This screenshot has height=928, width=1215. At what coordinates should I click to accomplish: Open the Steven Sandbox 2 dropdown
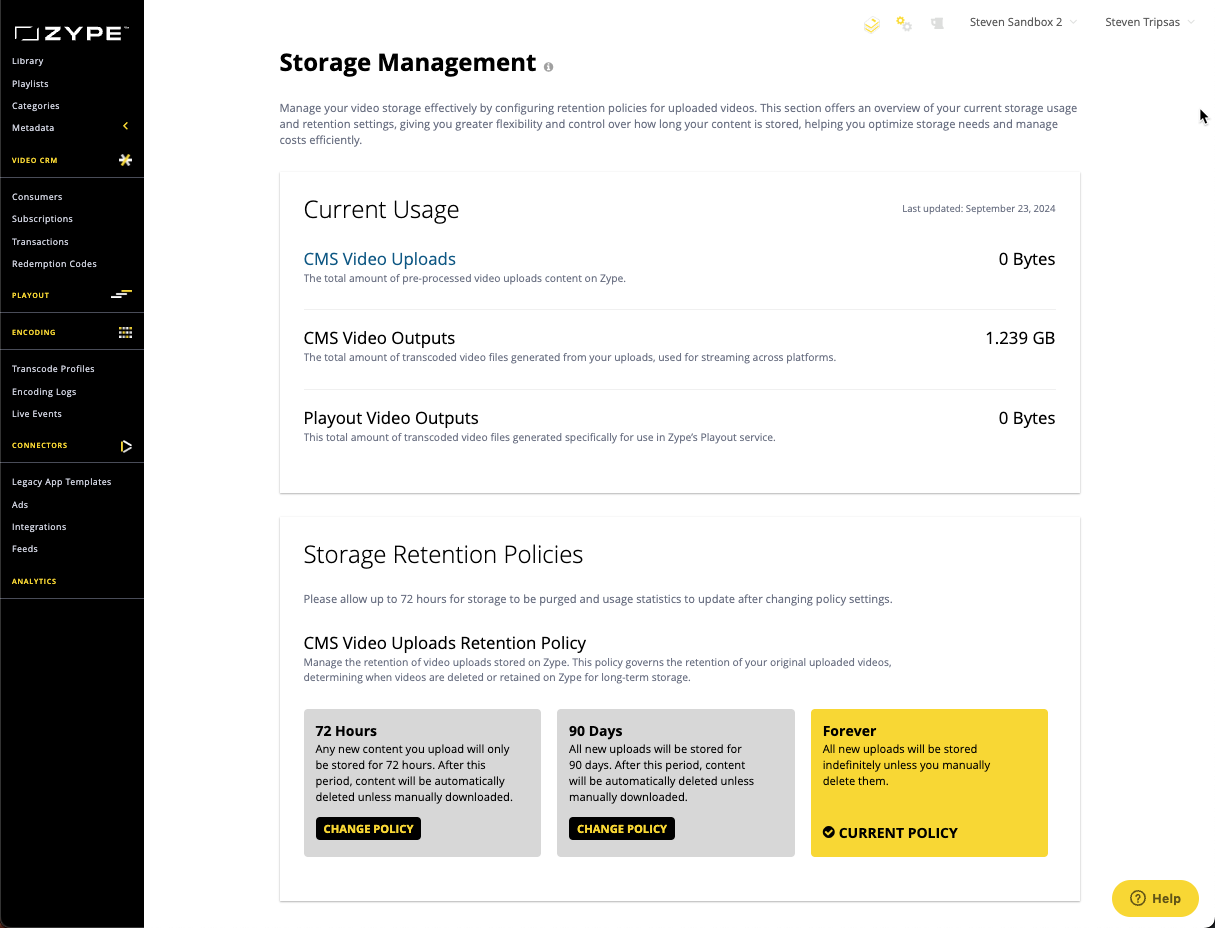1023,22
